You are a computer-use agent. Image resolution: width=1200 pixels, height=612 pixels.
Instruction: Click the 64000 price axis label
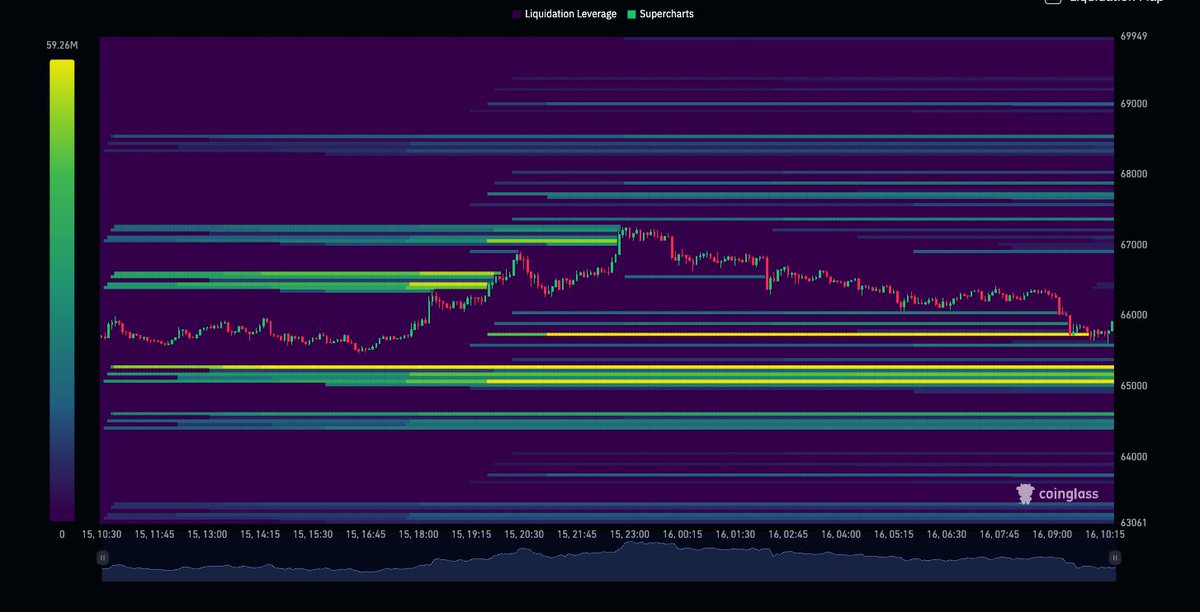coord(1135,457)
